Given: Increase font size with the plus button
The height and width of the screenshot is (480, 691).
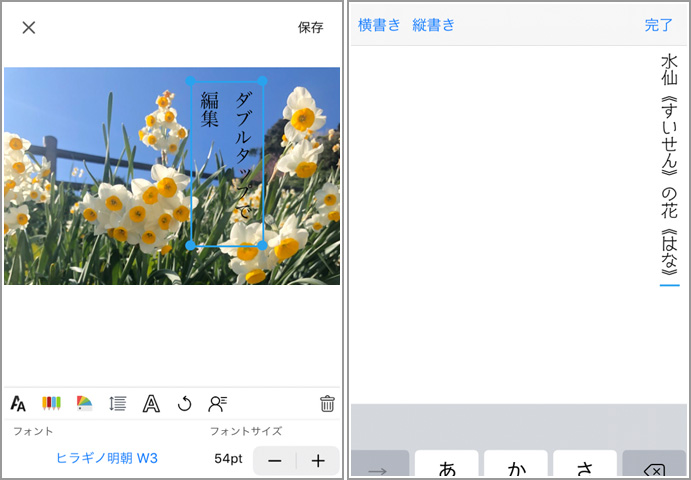Looking at the screenshot, I should 318,461.
